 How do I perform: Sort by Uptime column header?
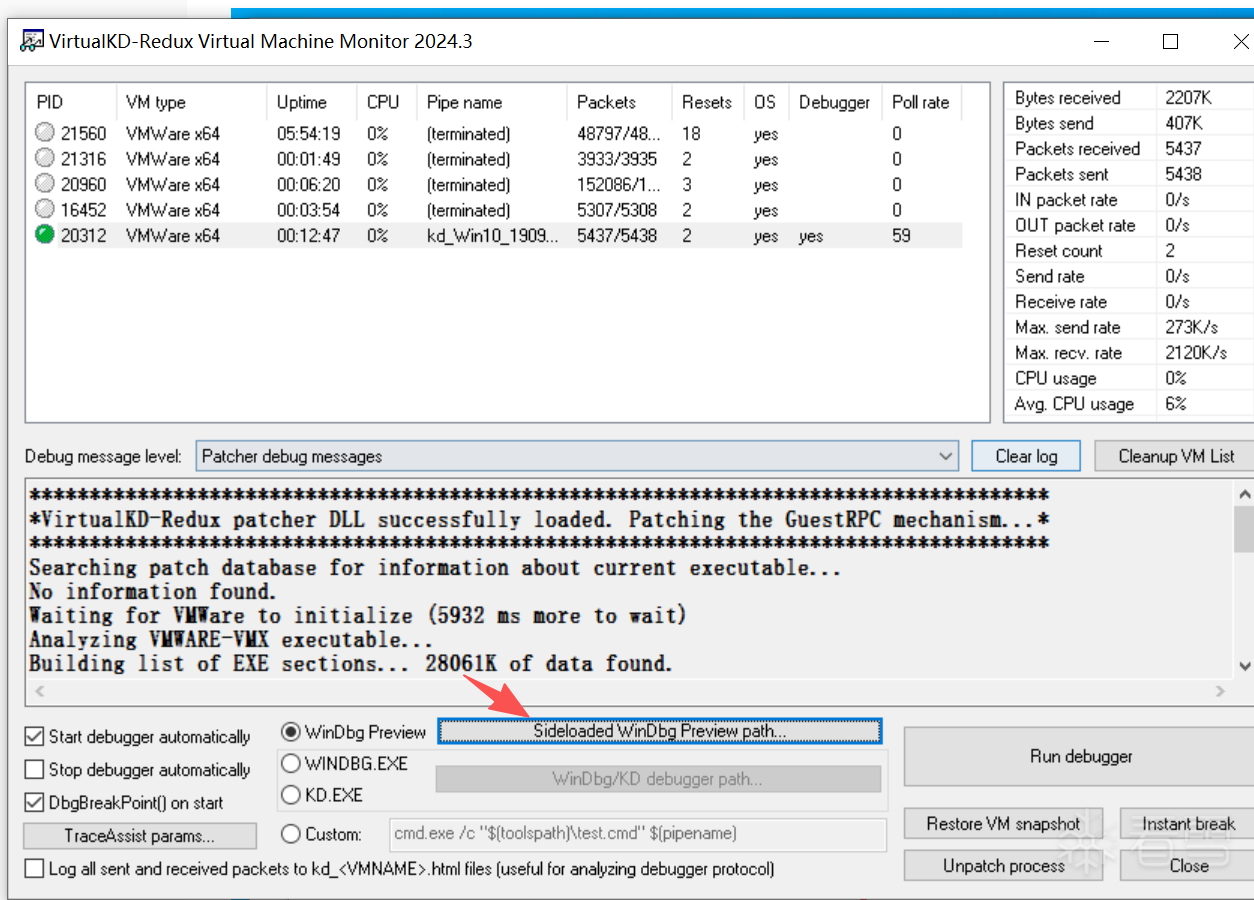(x=312, y=102)
